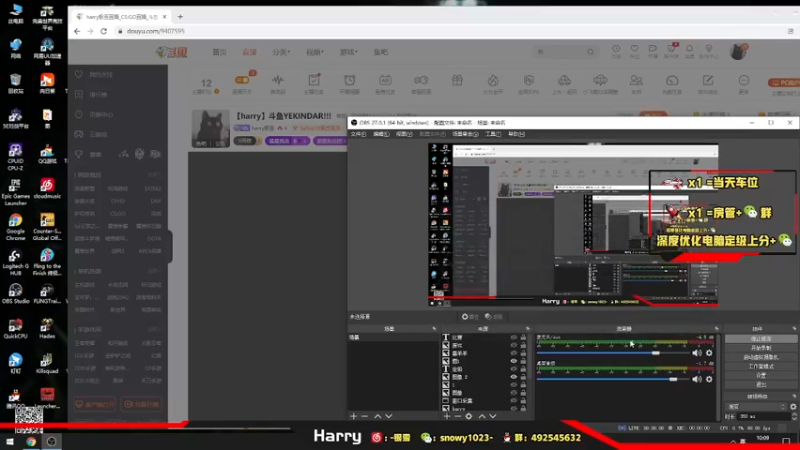Screen dimensions: 800x450
Task: Remove the scene with the Scenes minus icon
Action: point(365,416)
